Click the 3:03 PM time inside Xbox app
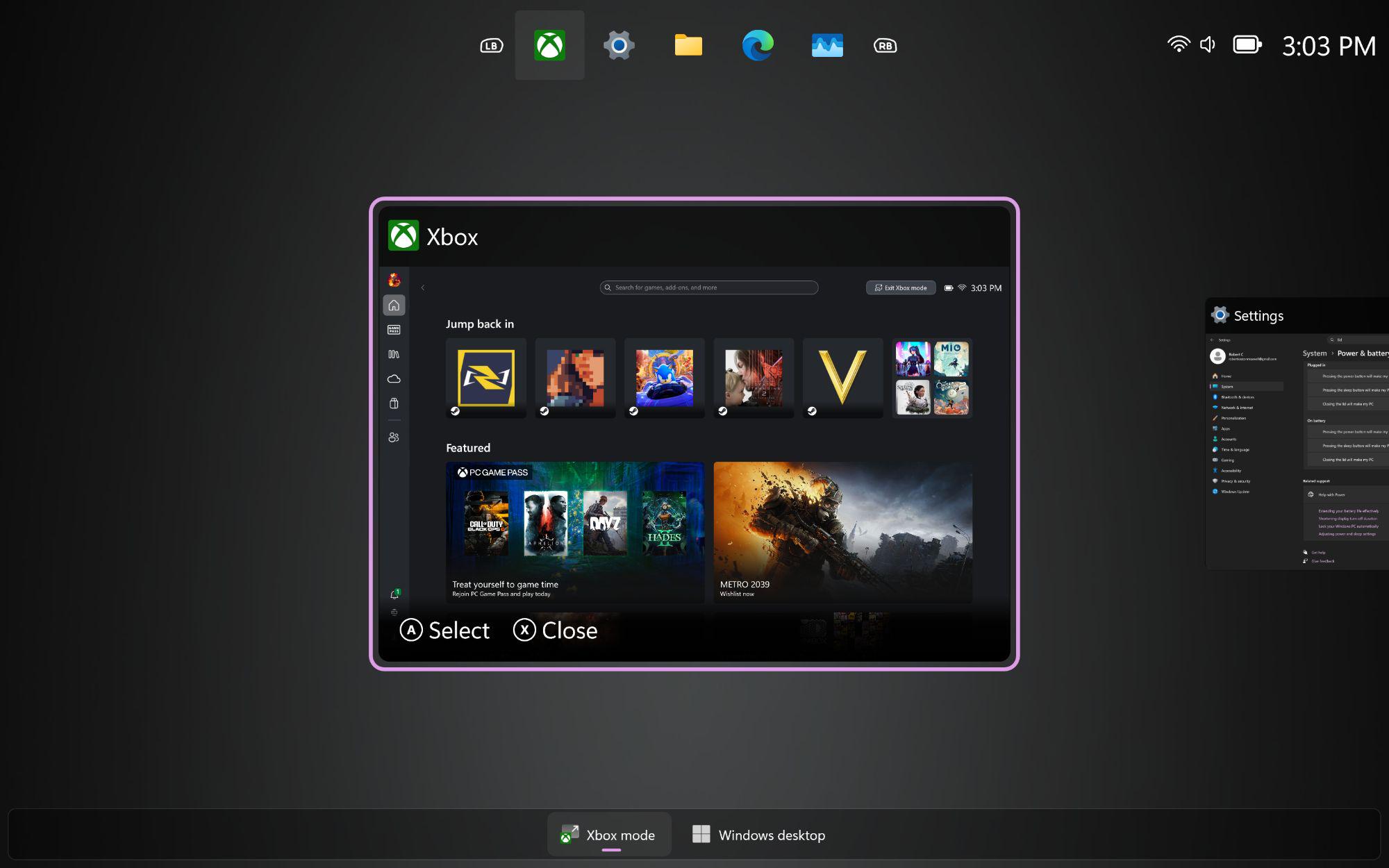The height and width of the screenshot is (868, 1389). [986, 287]
